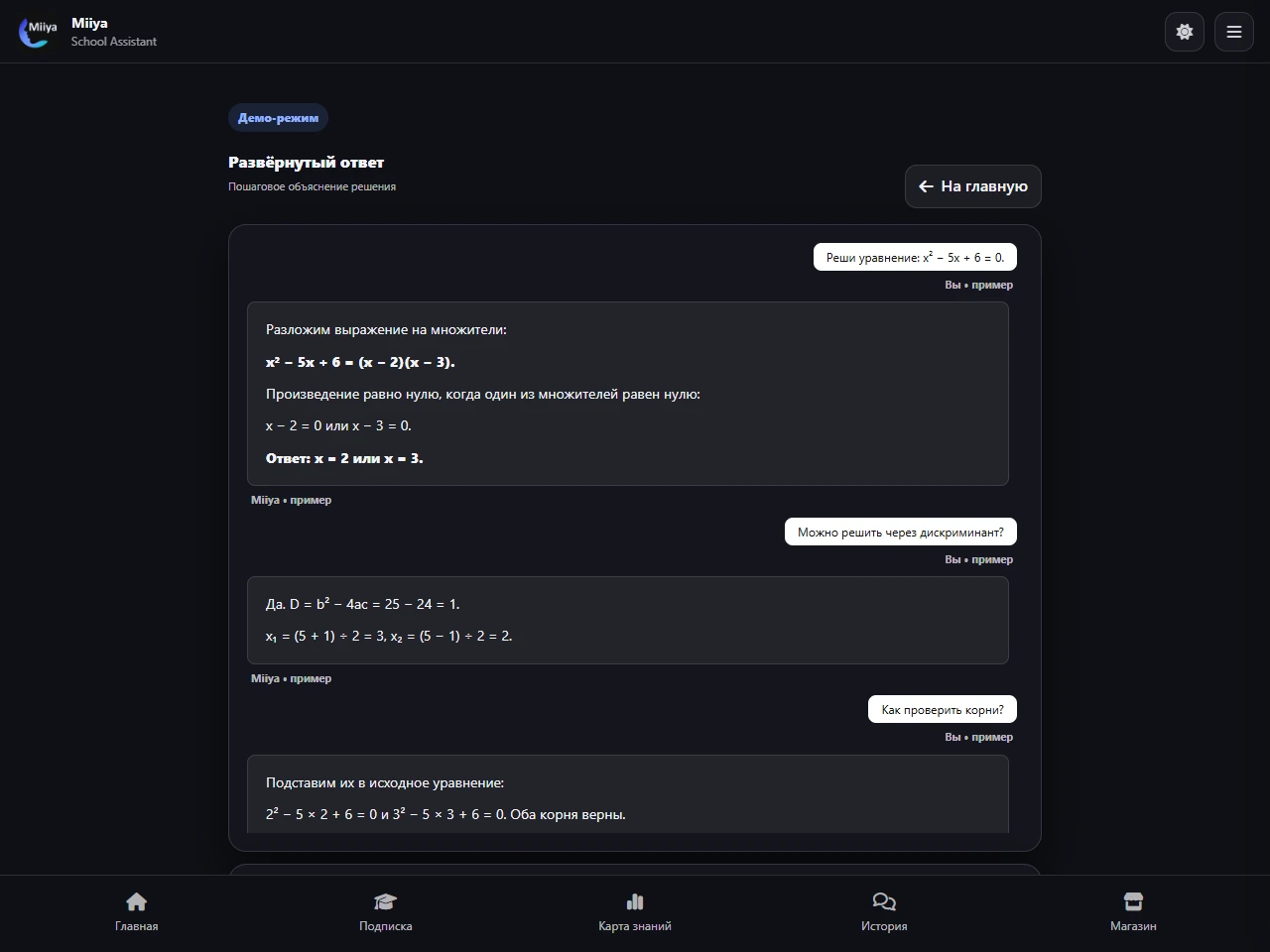The height and width of the screenshot is (952, 1270).
Task: Click the line 'Да. D = b² − 4ac = 25 − 24 = 1.'
Action: tap(362, 604)
